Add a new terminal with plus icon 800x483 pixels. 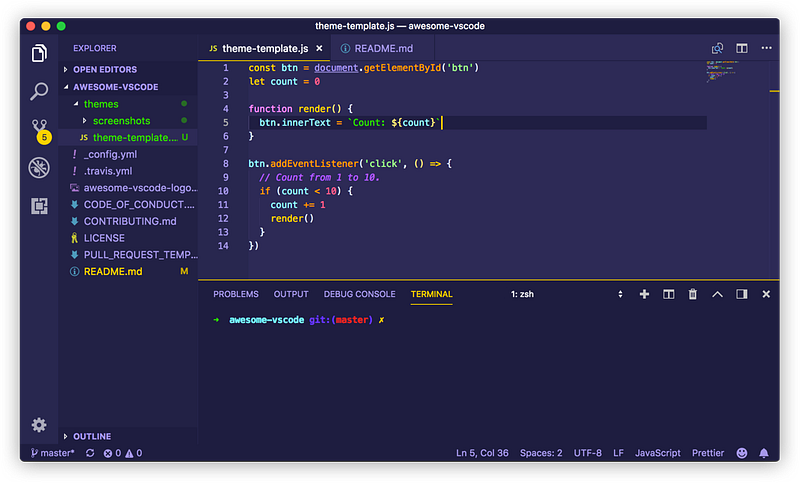[644, 294]
